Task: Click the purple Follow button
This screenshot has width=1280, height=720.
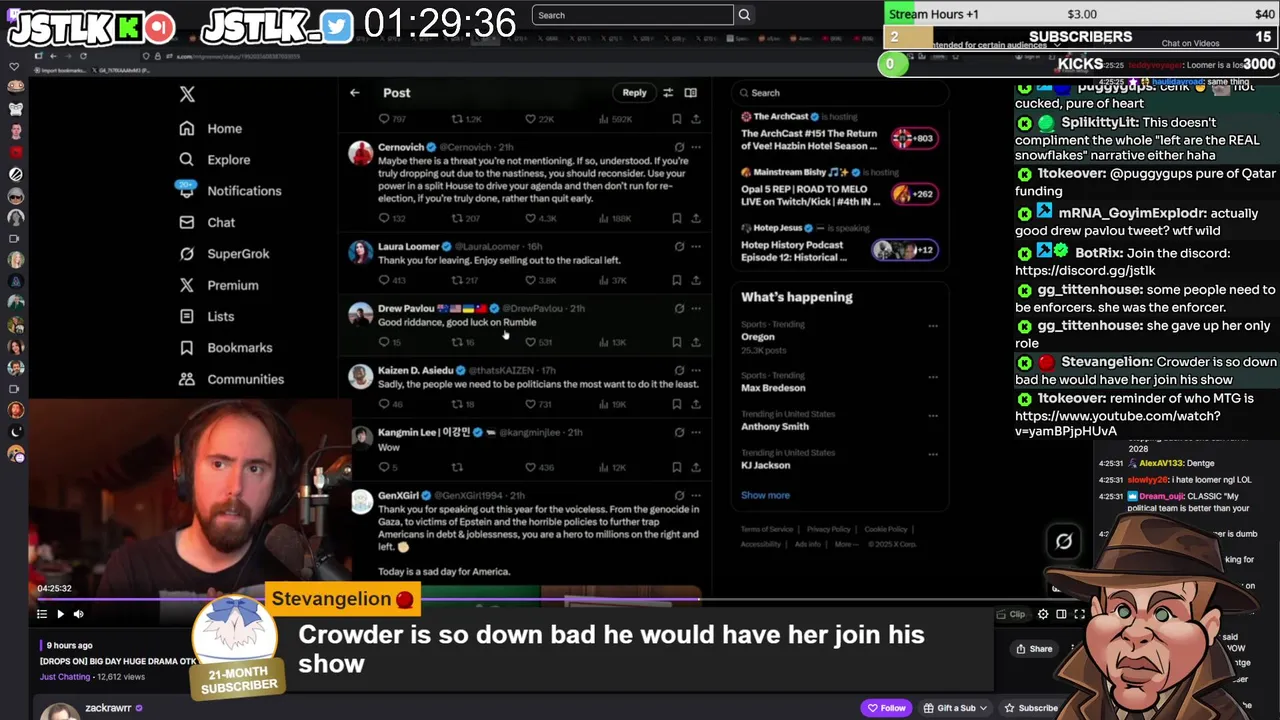Action: (x=886, y=708)
